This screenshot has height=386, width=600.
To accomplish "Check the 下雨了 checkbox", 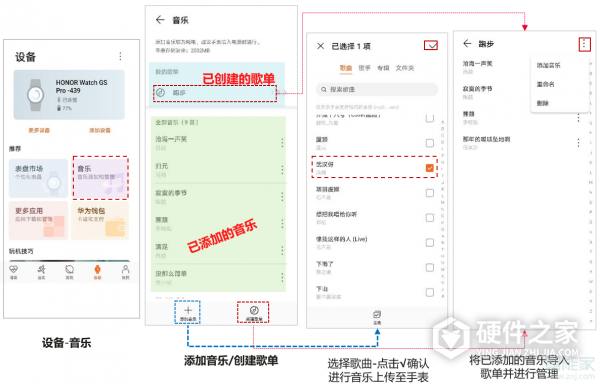I will pyautogui.click(x=430, y=268).
